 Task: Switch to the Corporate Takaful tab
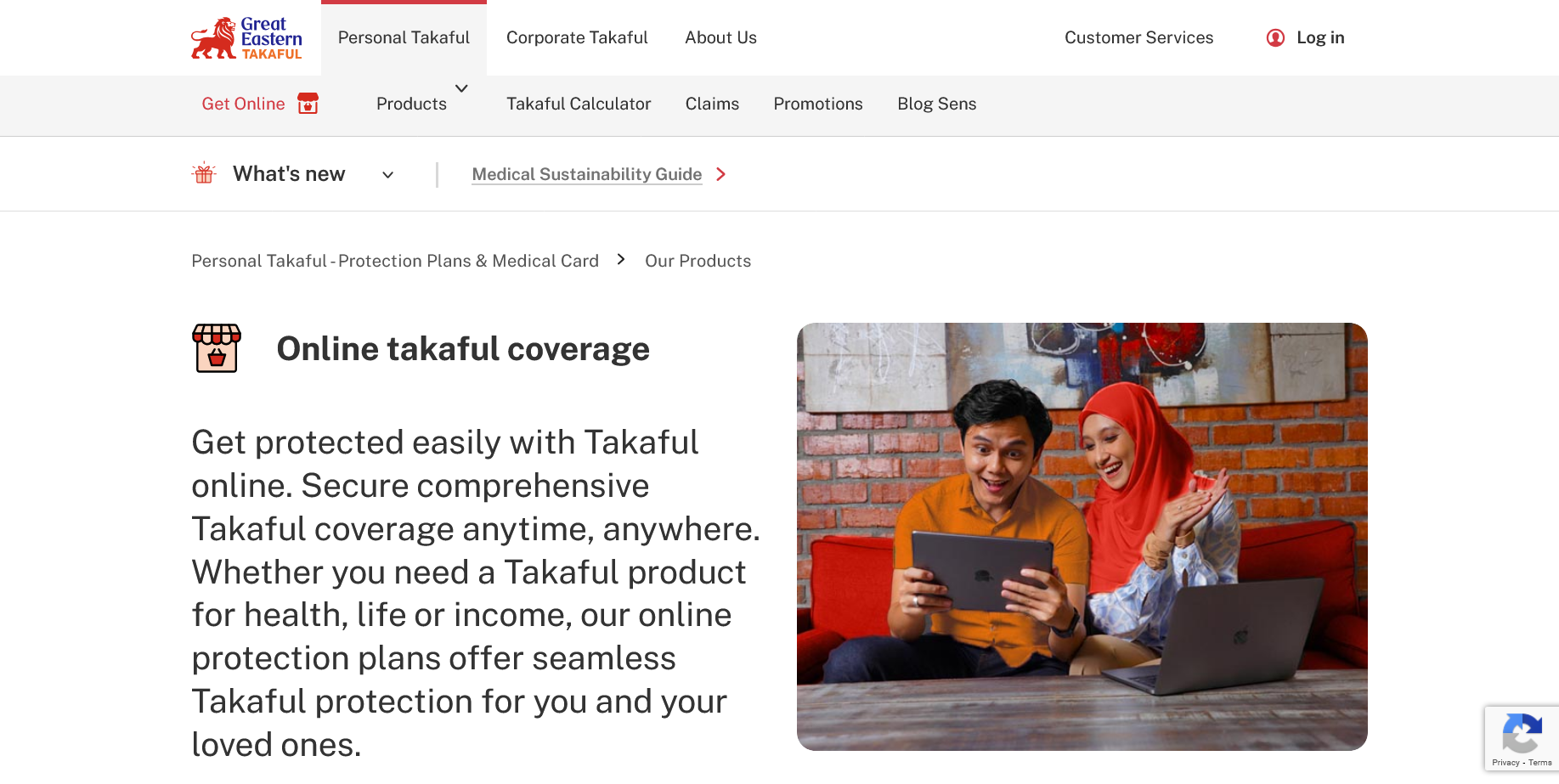pyautogui.click(x=577, y=37)
